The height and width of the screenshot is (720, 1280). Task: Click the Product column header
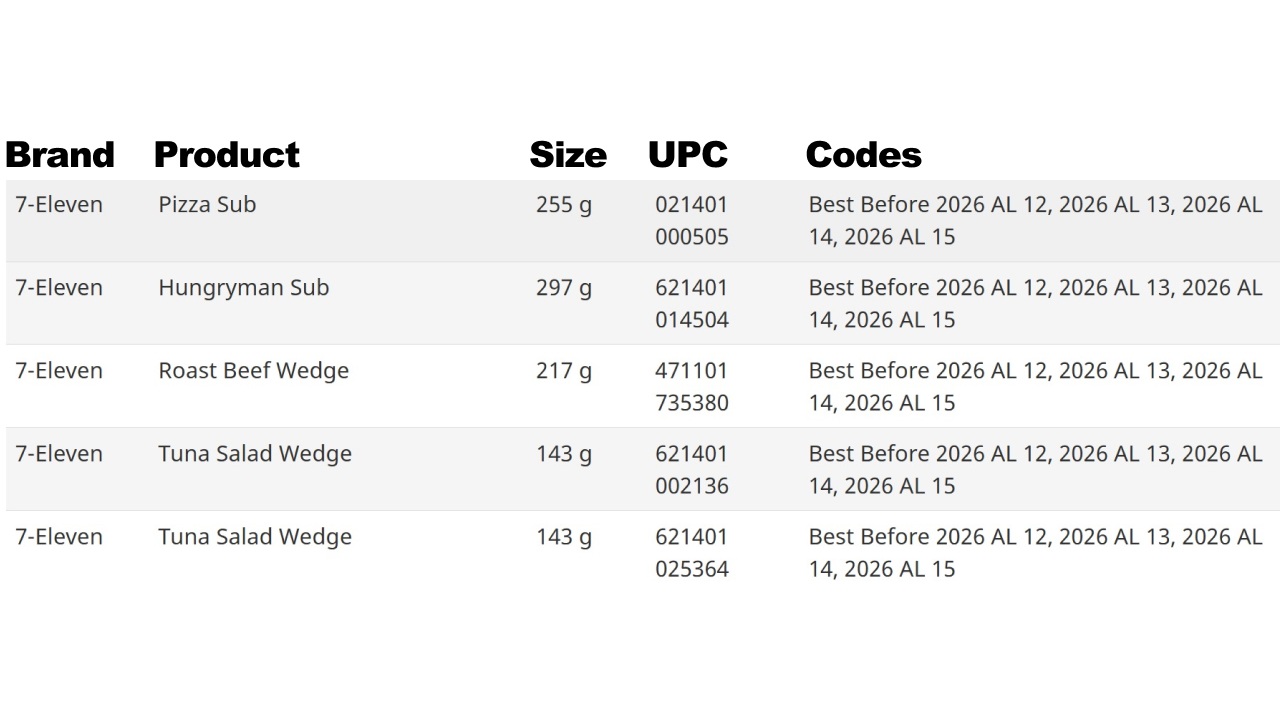[227, 155]
